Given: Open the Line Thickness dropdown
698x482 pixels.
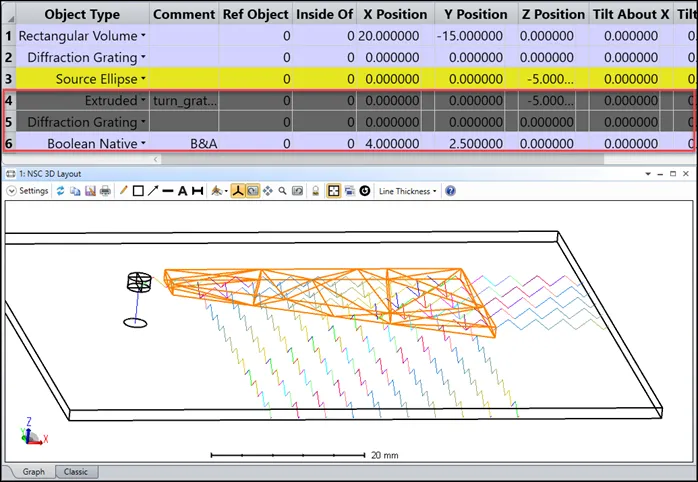Looking at the screenshot, I should [408, 191].
